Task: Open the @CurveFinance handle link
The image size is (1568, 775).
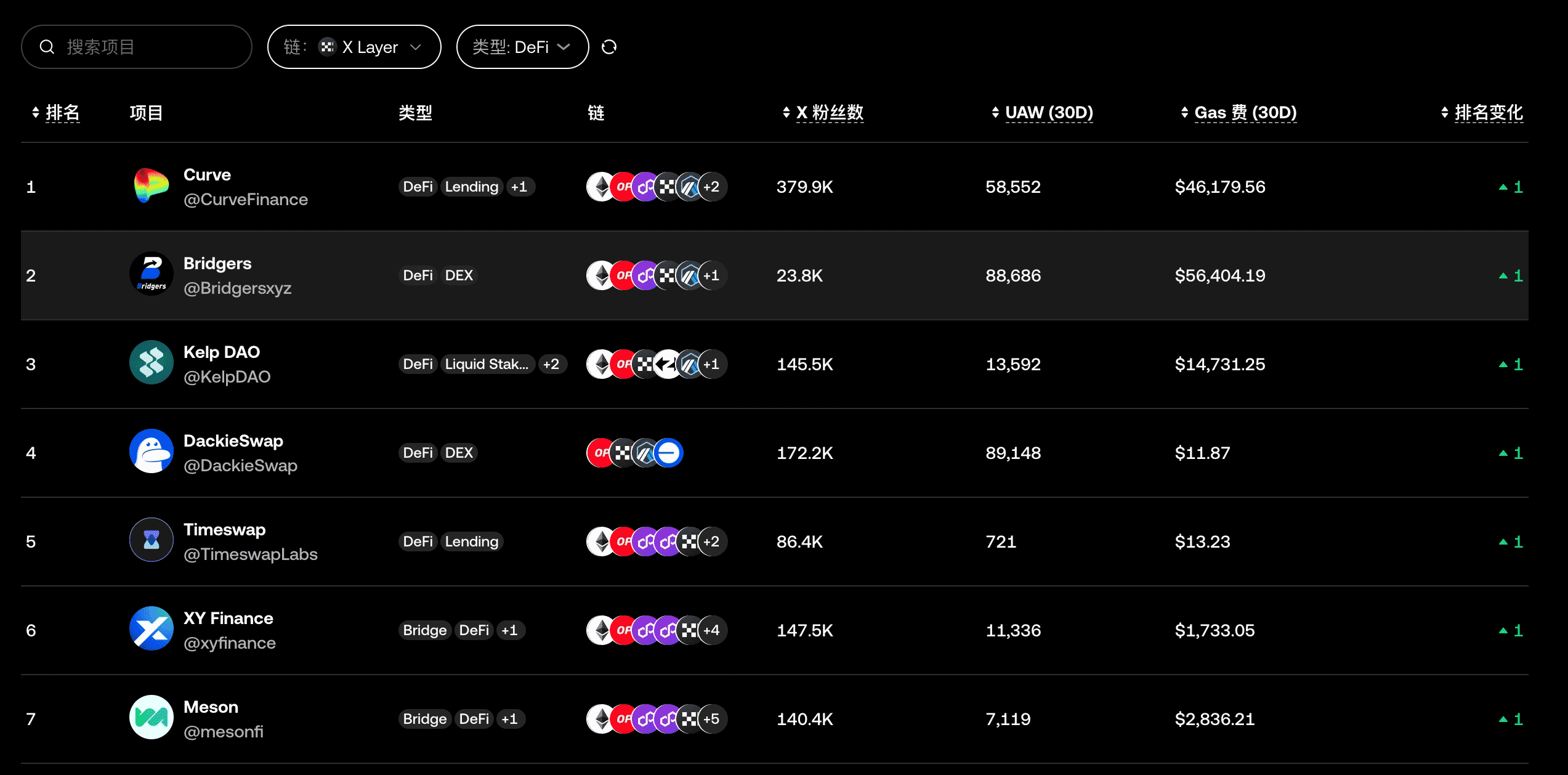Action: point(246,200)
